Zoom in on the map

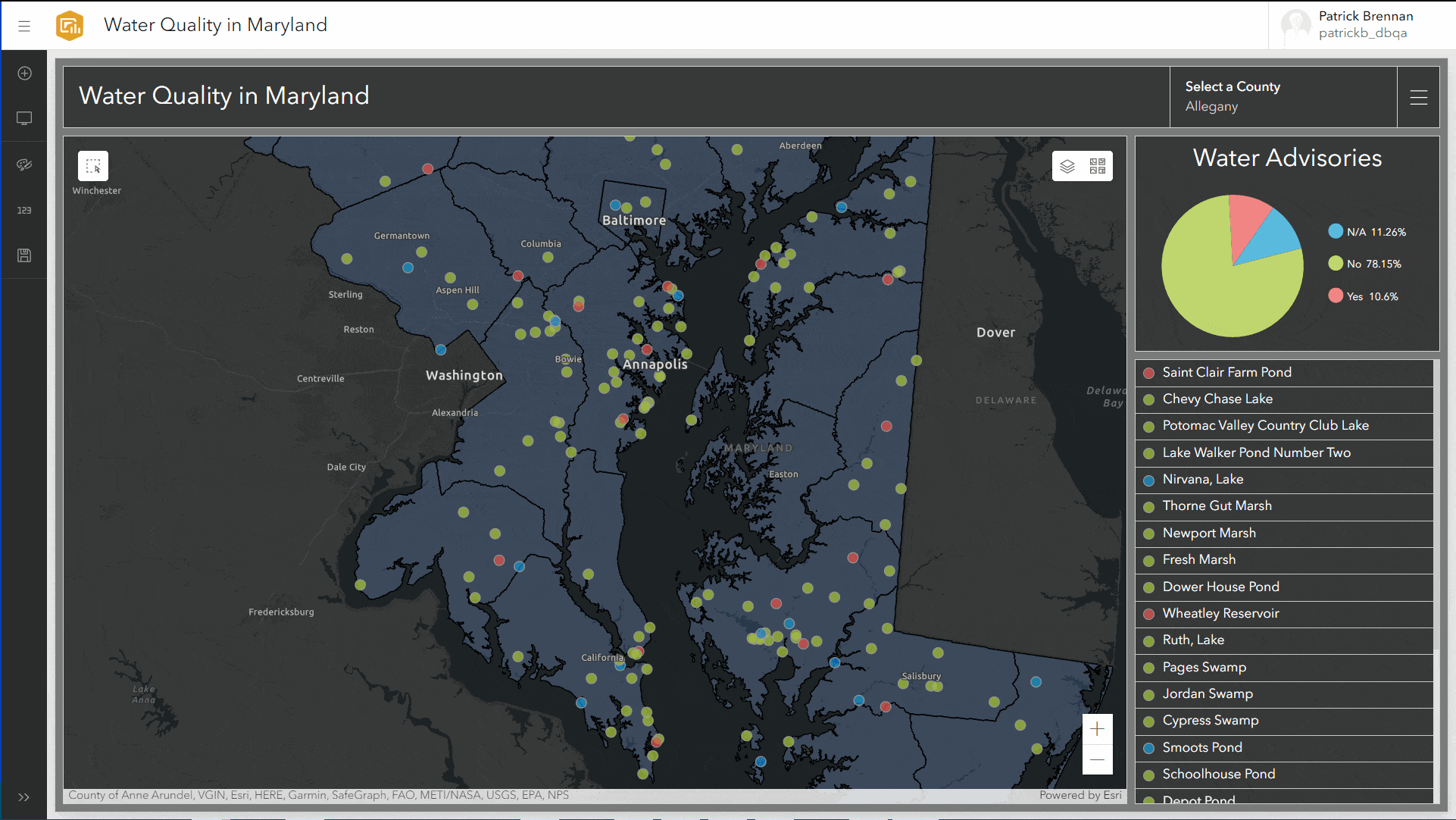(x=1097, y=729)
